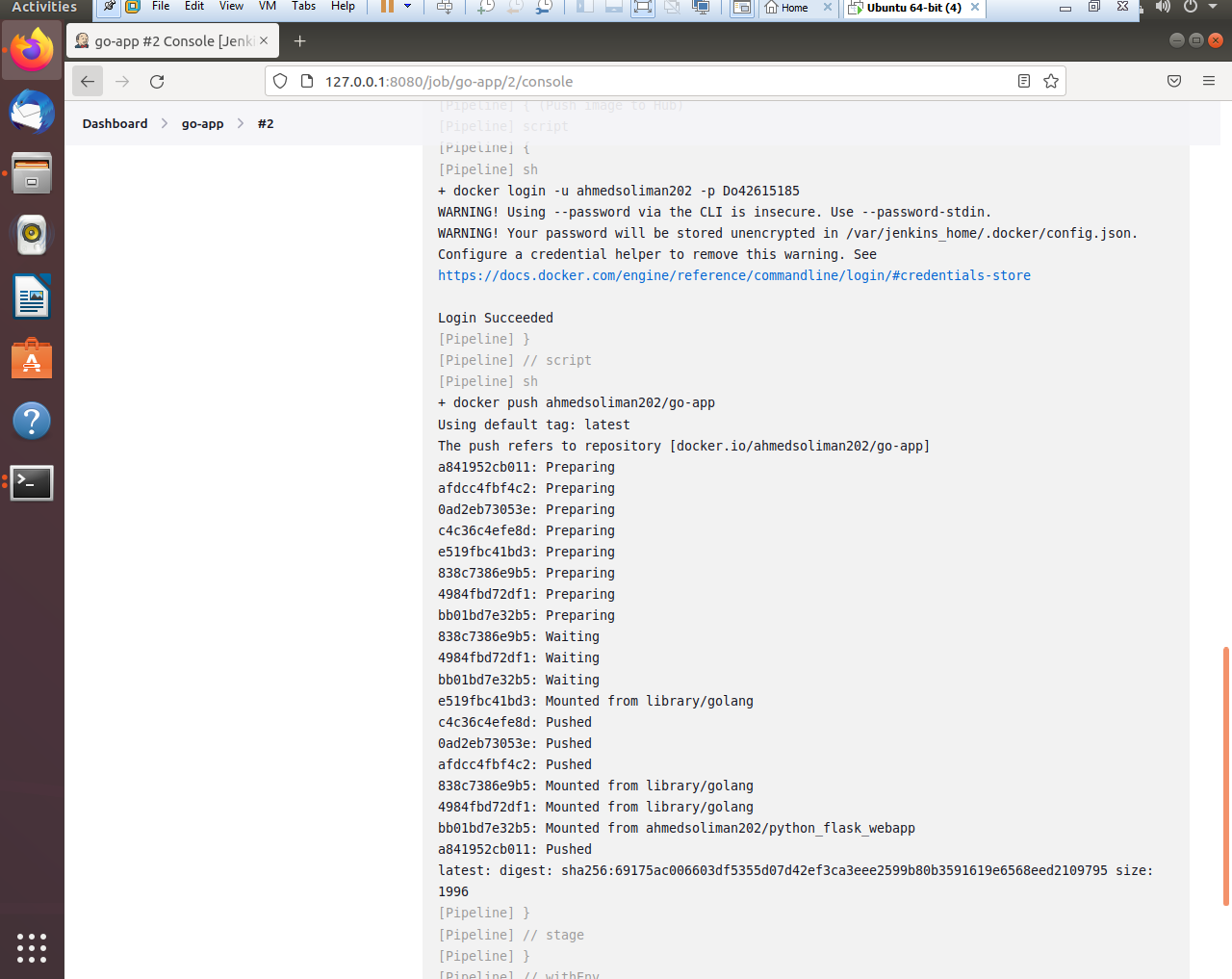This screenshot has height=979, width=1232.
Task: Click the 'docker push ahmedsoliman202/go-app' line
Action: (577, 402)
